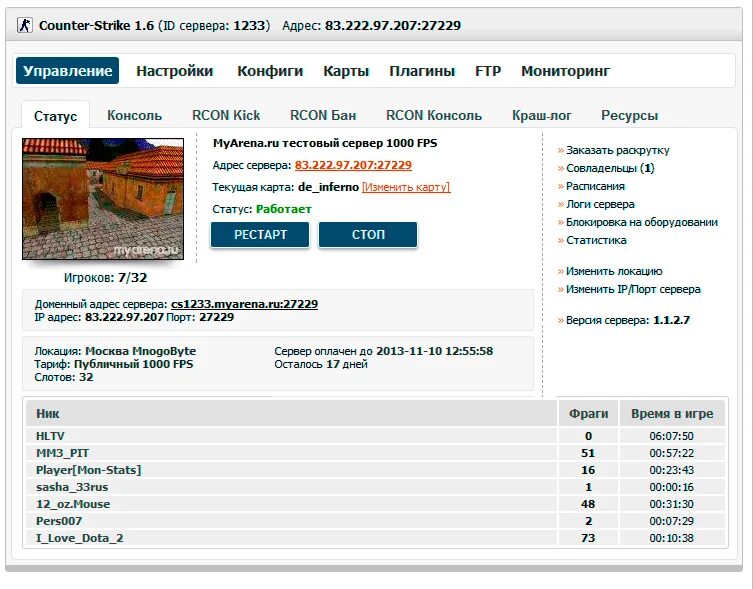Click frag count 73 for I_Love_Dota_2
Image resolution: width=753 pixels, height=589 pixels.
coord(588,538)
